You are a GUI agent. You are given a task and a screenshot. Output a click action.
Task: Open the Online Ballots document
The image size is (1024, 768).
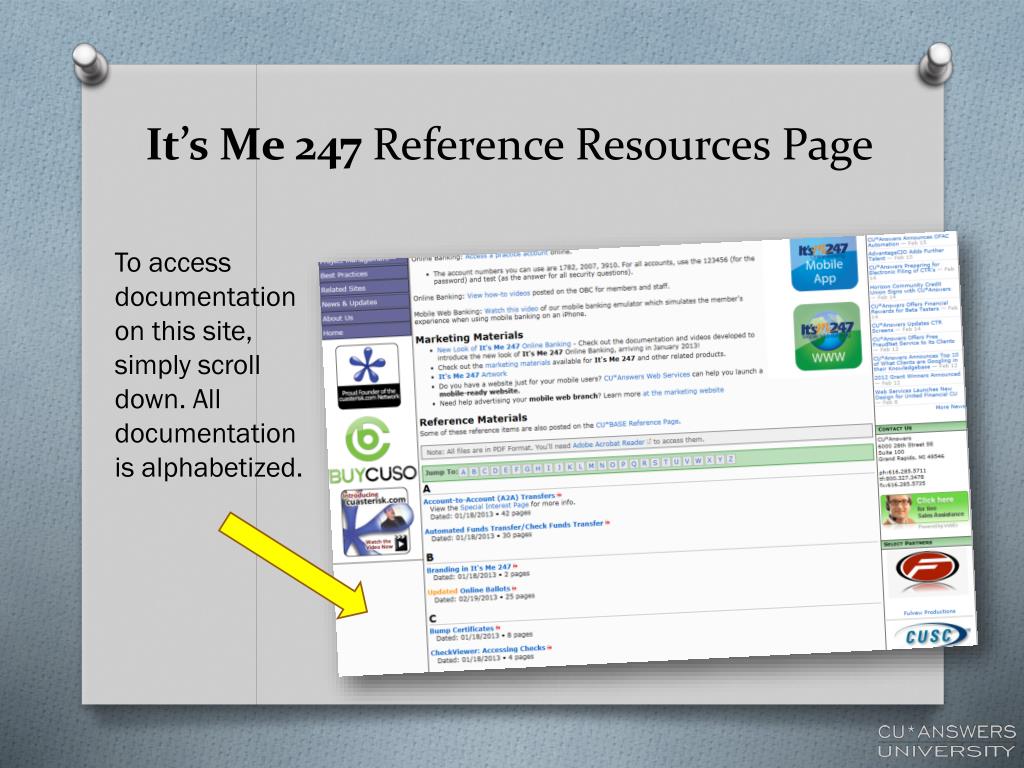(485, 590)
